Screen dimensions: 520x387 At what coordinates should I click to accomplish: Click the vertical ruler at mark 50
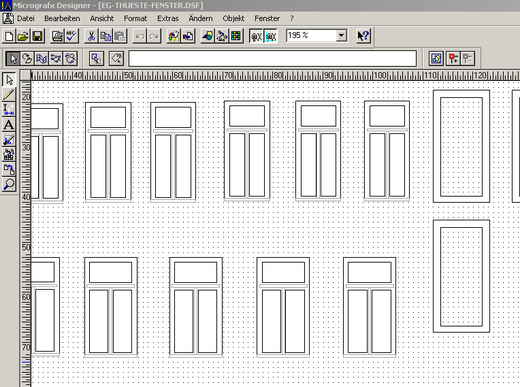(26, 247)
